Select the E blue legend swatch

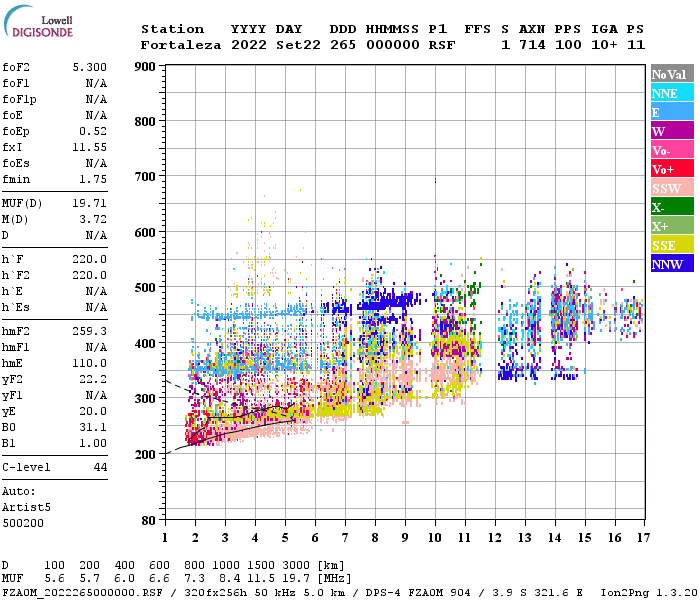point(672,112)
